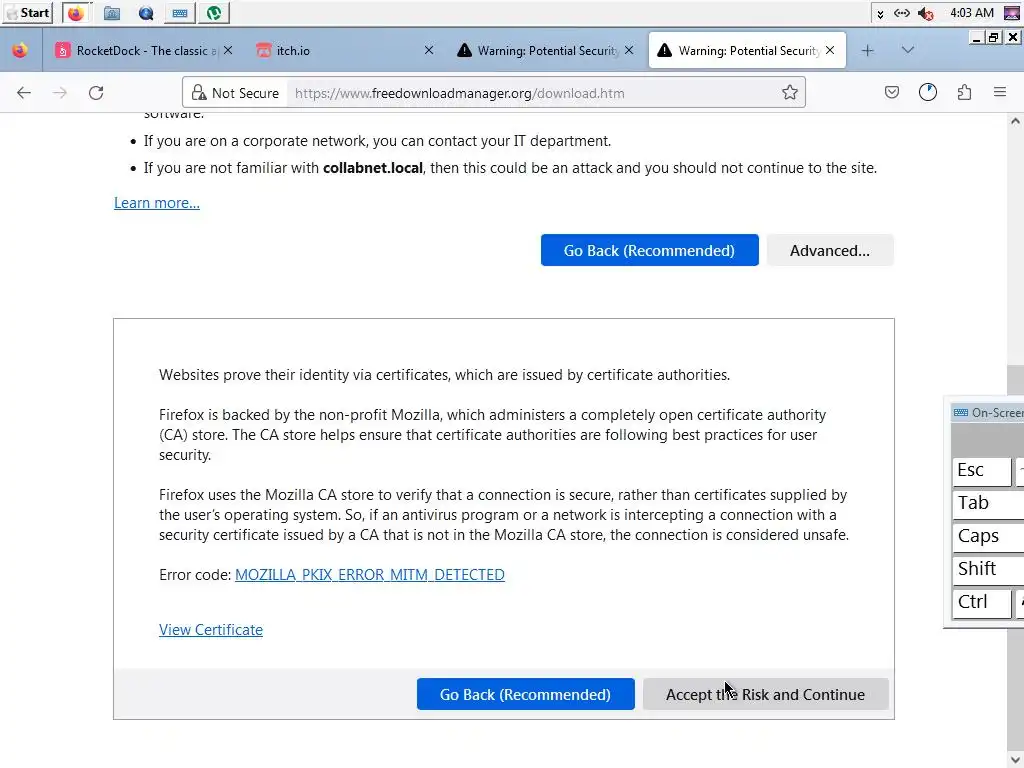Open the Firefox hamburger menu
The image size is (1024, 768).
[x=1000, y=93]
